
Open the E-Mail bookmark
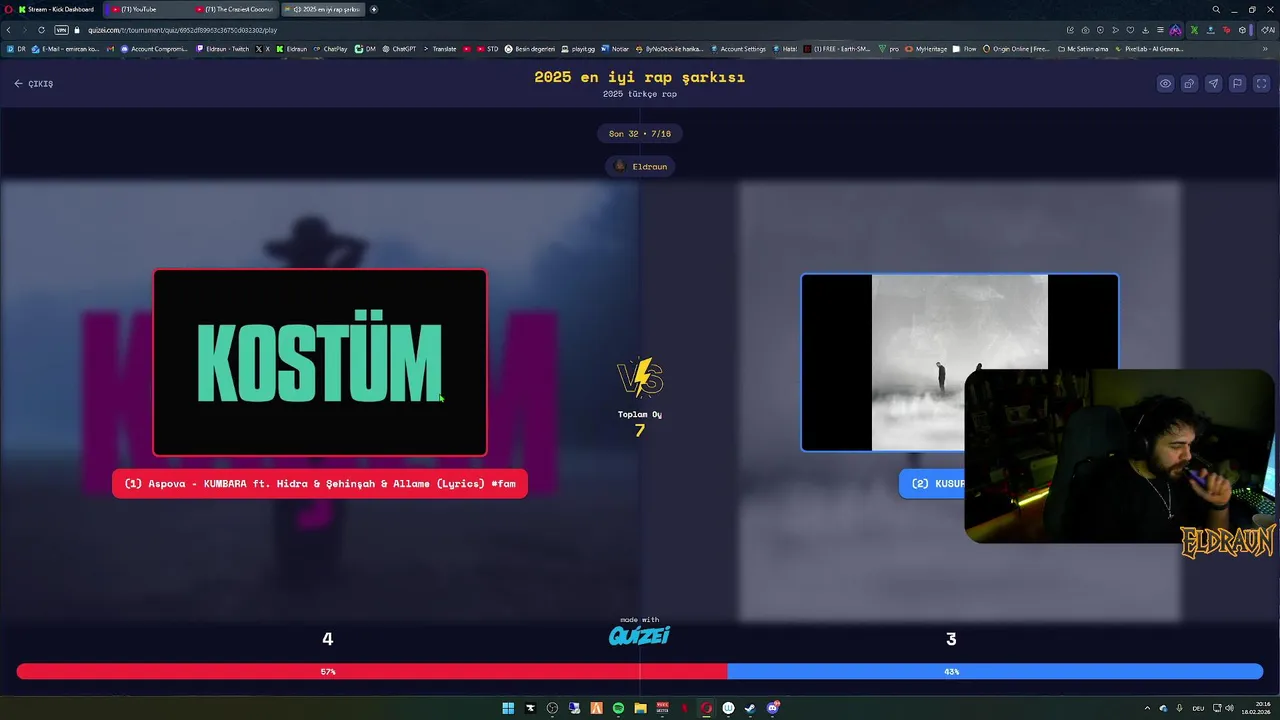tap(66, 49)
